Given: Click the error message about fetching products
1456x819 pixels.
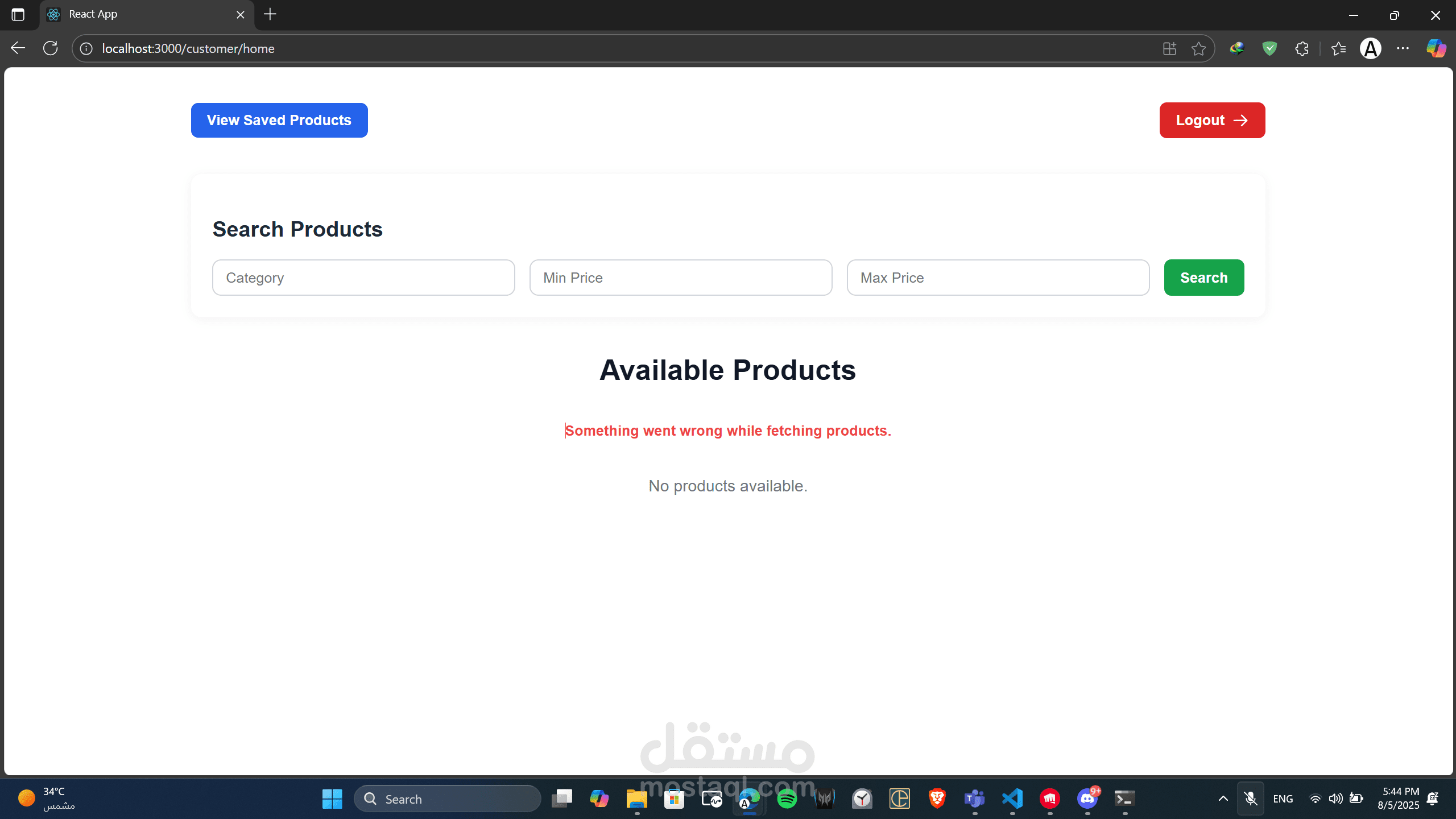Looking at the screenshot, I should (x=728, y=431).
